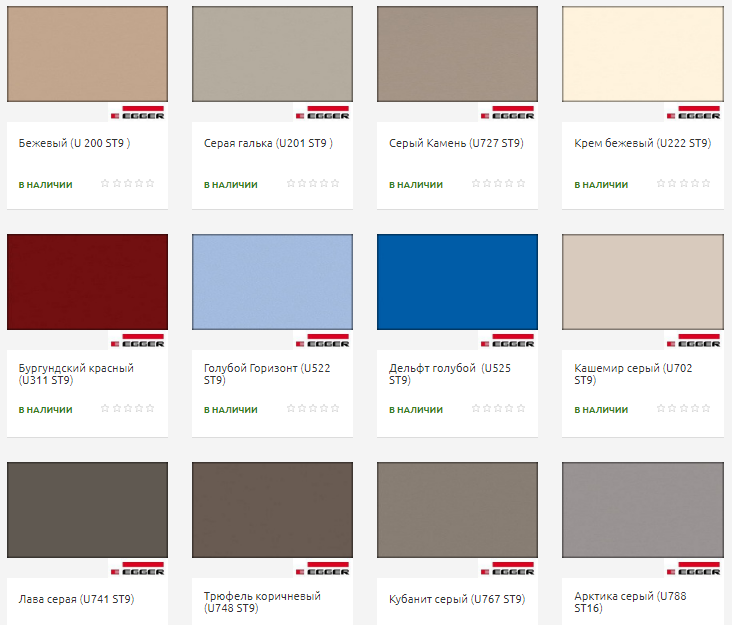Open the cream beige color image

click(x=642, y=54)
